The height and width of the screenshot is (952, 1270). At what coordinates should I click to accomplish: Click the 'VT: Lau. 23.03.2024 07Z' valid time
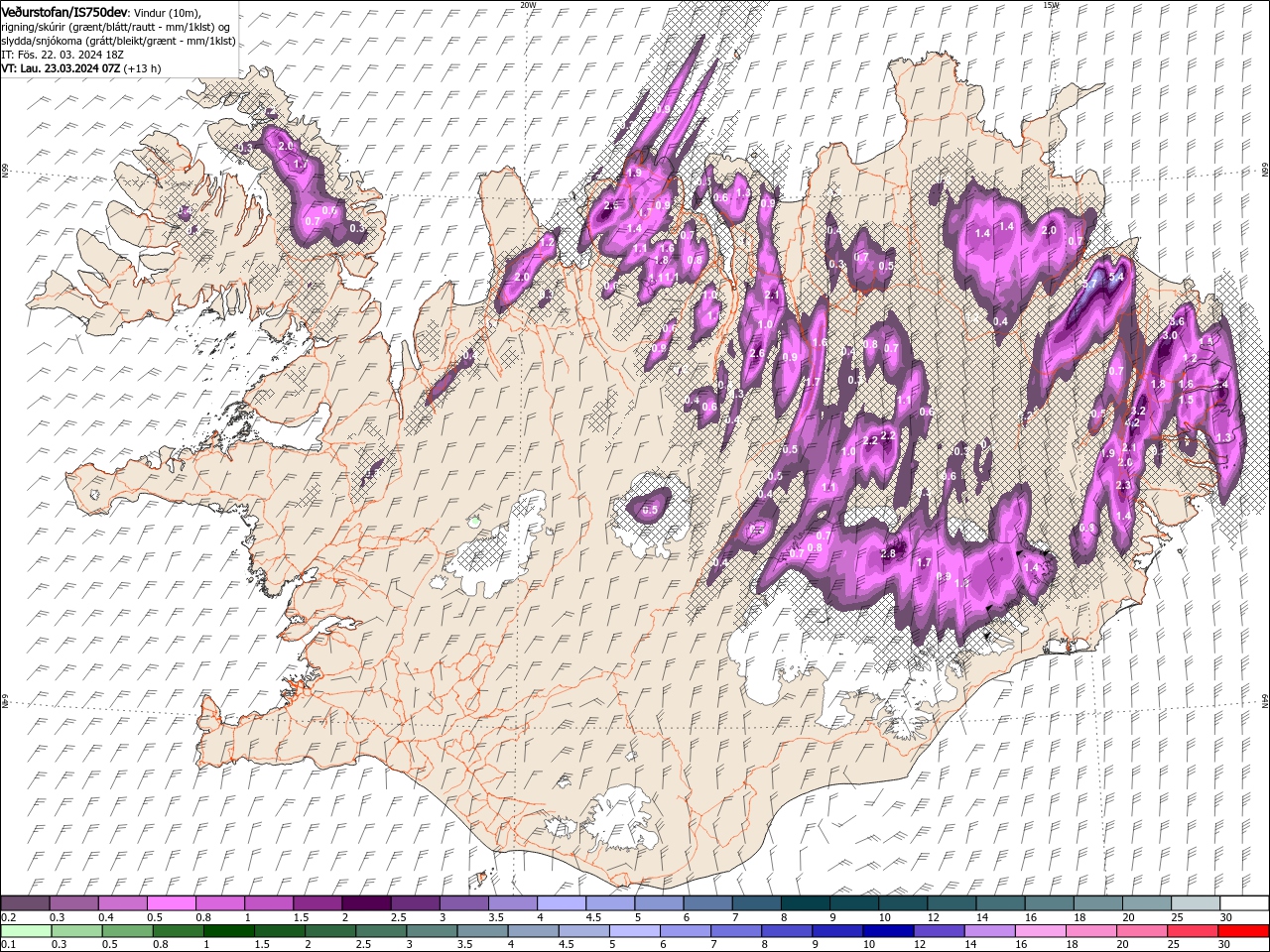(x=62, y=68)
